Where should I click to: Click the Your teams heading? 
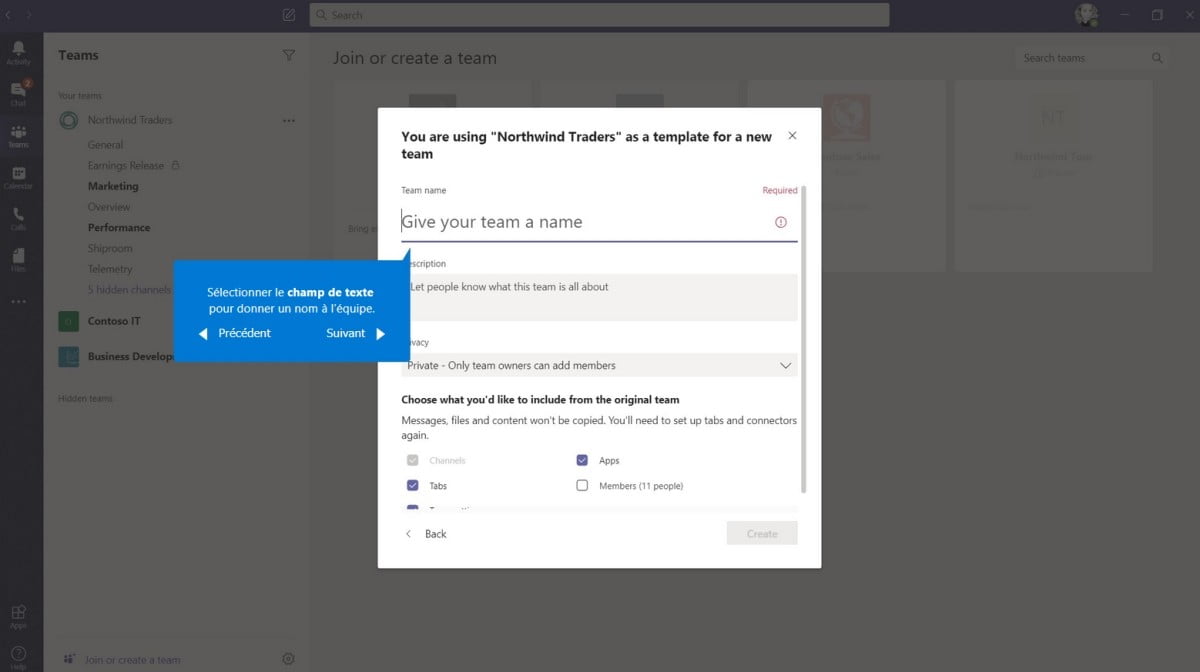pyautogui.click(x=80, y=96)
